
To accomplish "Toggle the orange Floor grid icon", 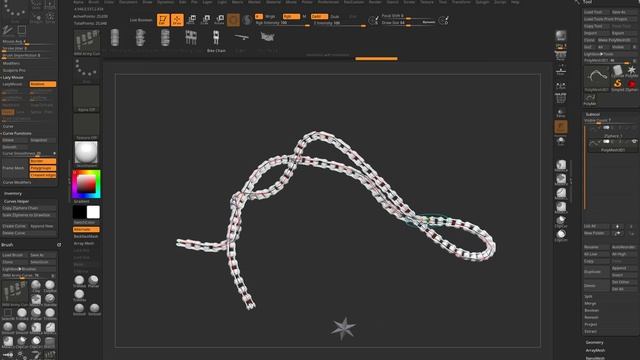I will tap(561, 127).
